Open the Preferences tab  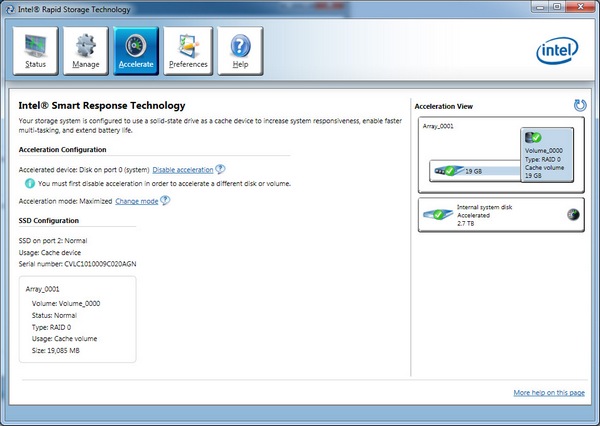(x=188, y=51)
